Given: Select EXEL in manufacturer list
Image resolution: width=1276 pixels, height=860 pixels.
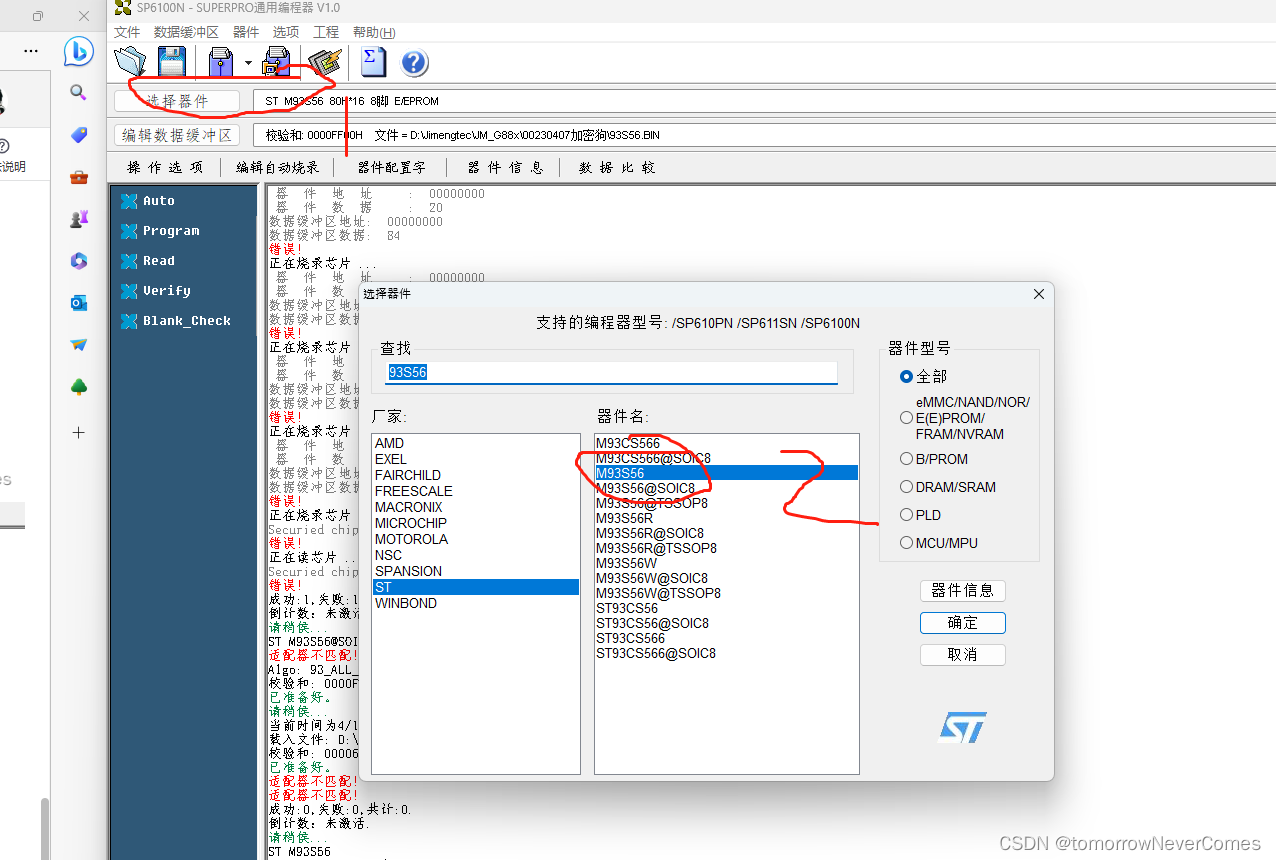Looking at the screenshot, I should pyautogui.click(x=475, y=459).
